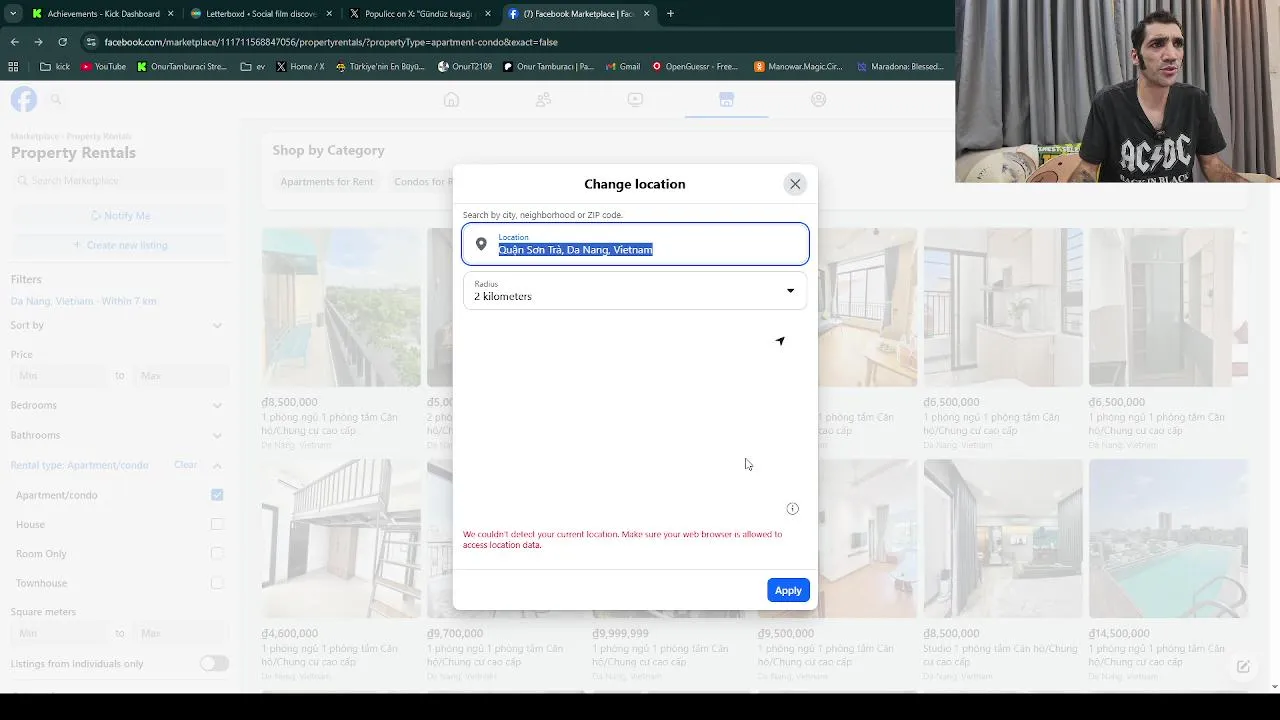
Task: Open the ₫8,500,000 listing top-left thumbnail
Action: click(341, 307)
